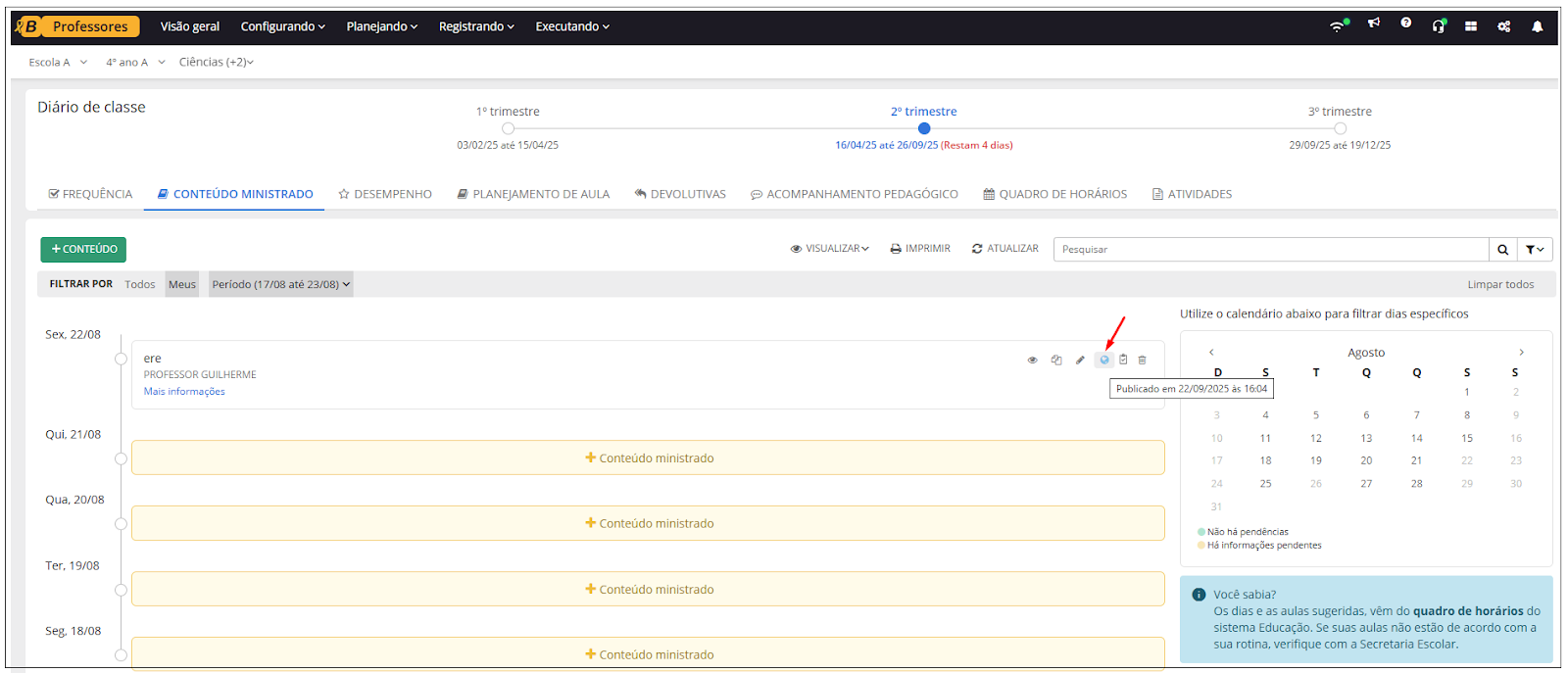Screen dimensions: 1568x673
Task: Open the notifications bell icon
Action: 1538,26
